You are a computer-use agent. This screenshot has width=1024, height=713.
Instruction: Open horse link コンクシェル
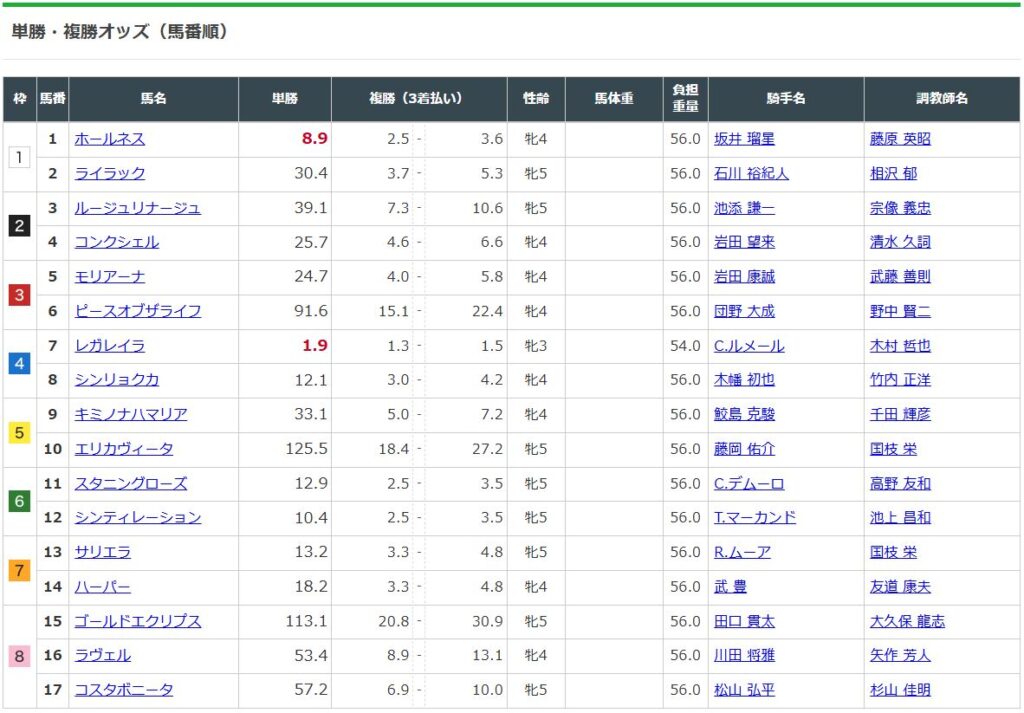(117, 242)
